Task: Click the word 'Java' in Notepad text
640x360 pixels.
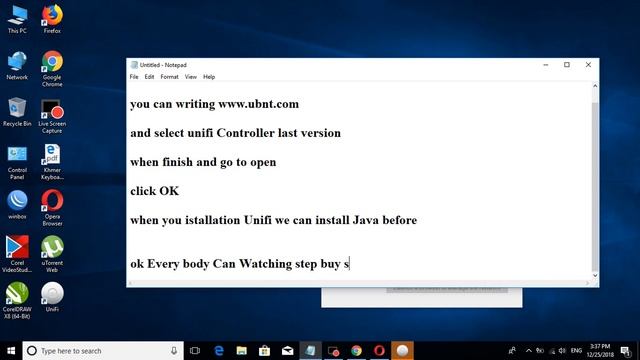Action: pyautogui.click(x=365, y=220)
